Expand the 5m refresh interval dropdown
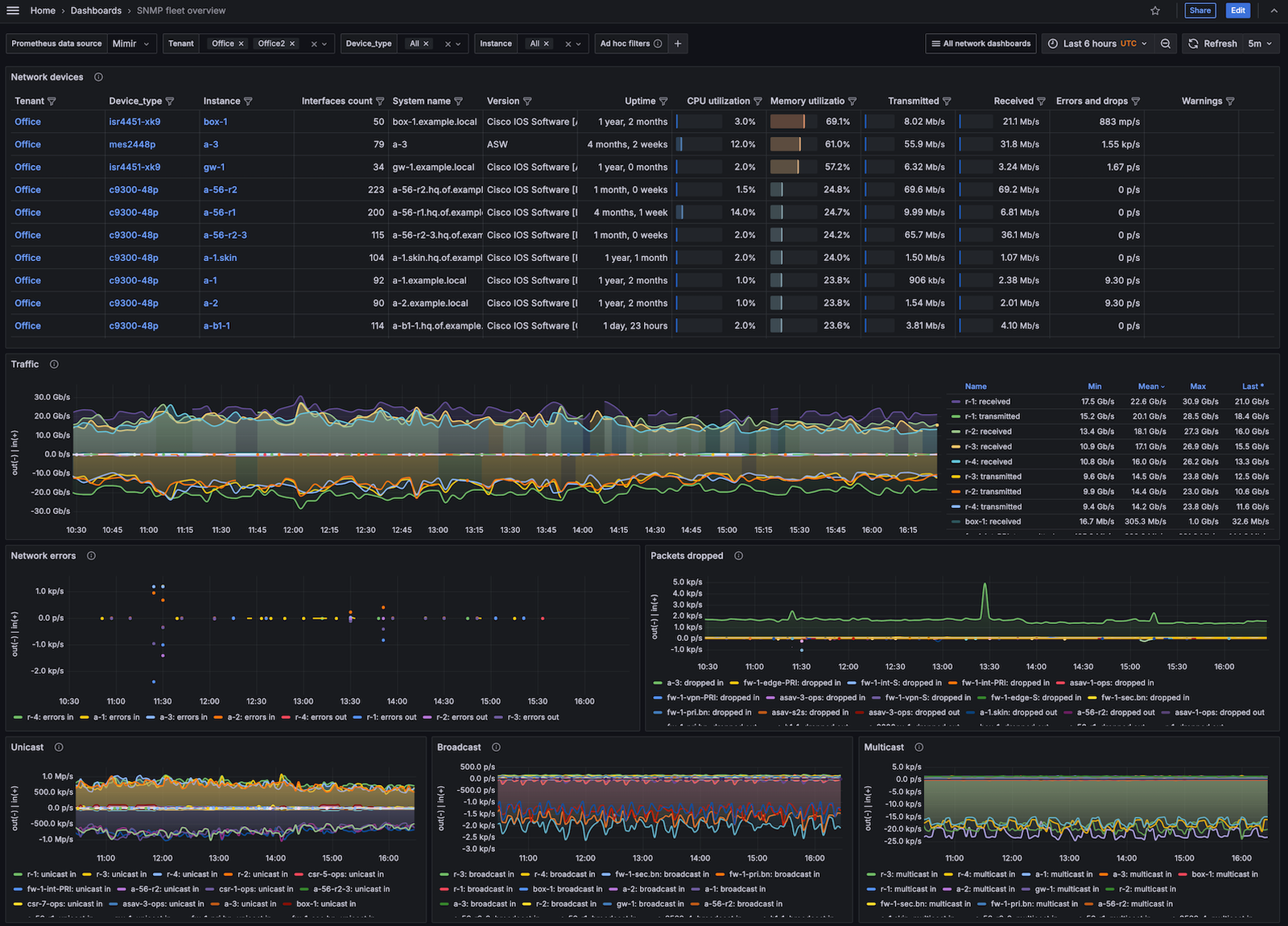This screenshot has width=1288, height=926. [x=1260, y=43]
